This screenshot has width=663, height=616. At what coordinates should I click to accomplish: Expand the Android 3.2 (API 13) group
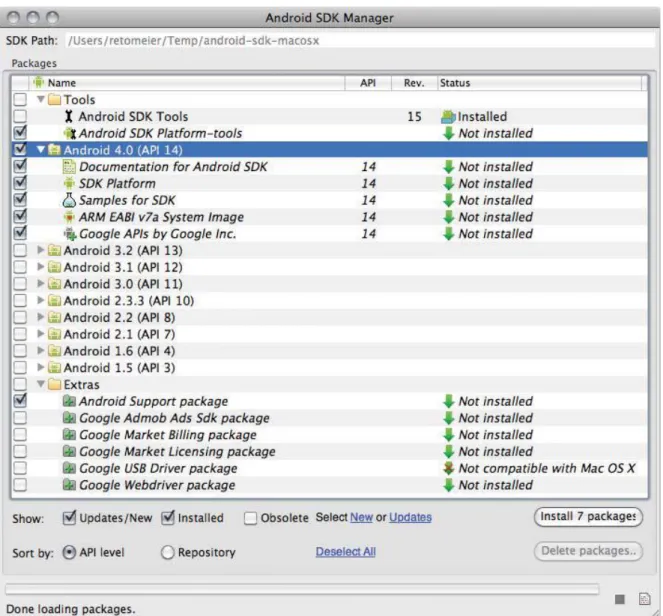click(x=41, y=250)
